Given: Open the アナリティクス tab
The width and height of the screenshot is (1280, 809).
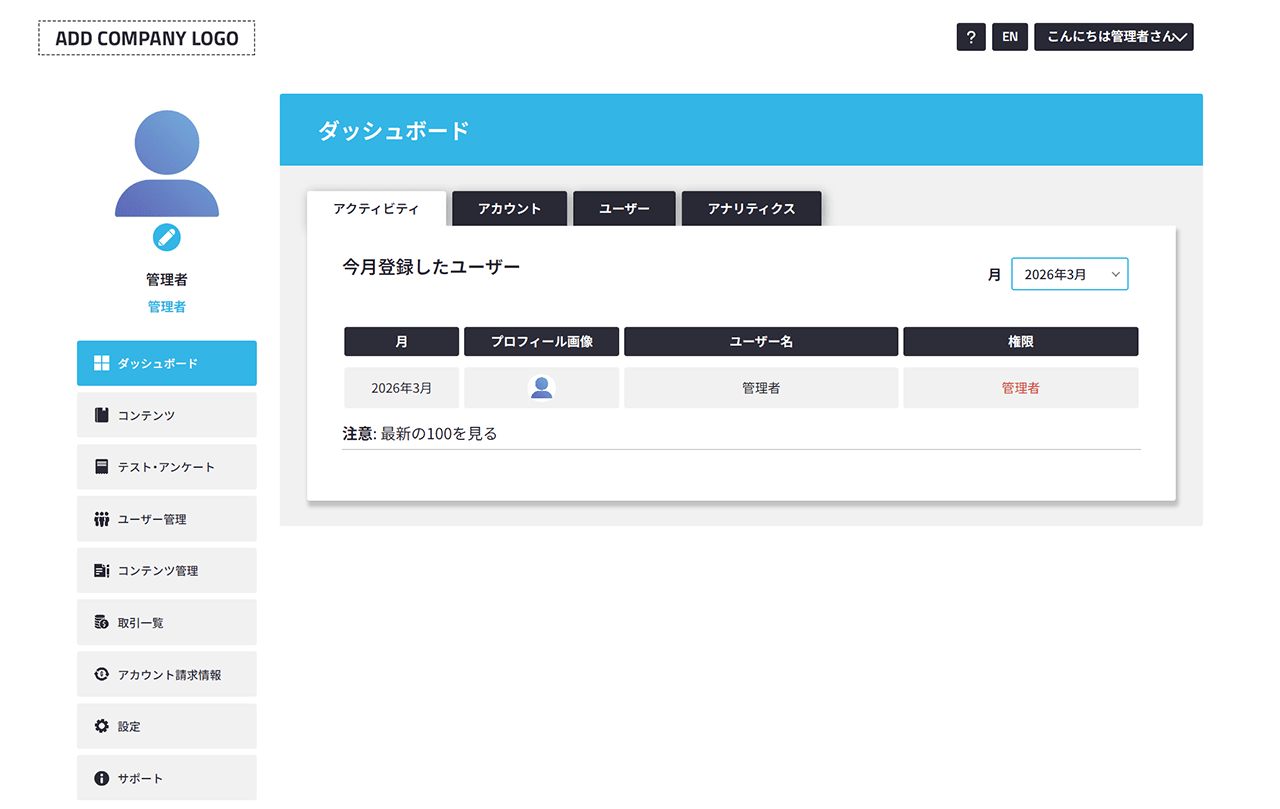Looking at the screenshot, I should tap(751, 208).
